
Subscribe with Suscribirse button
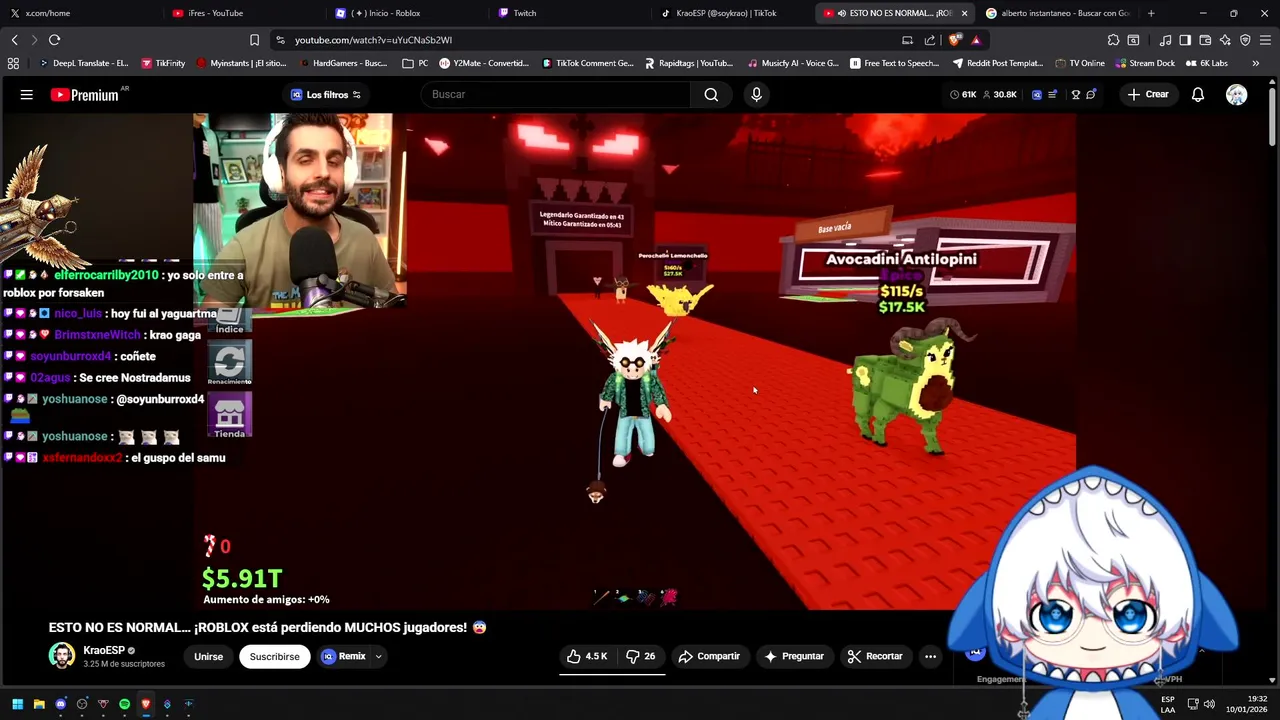point(274,656)
